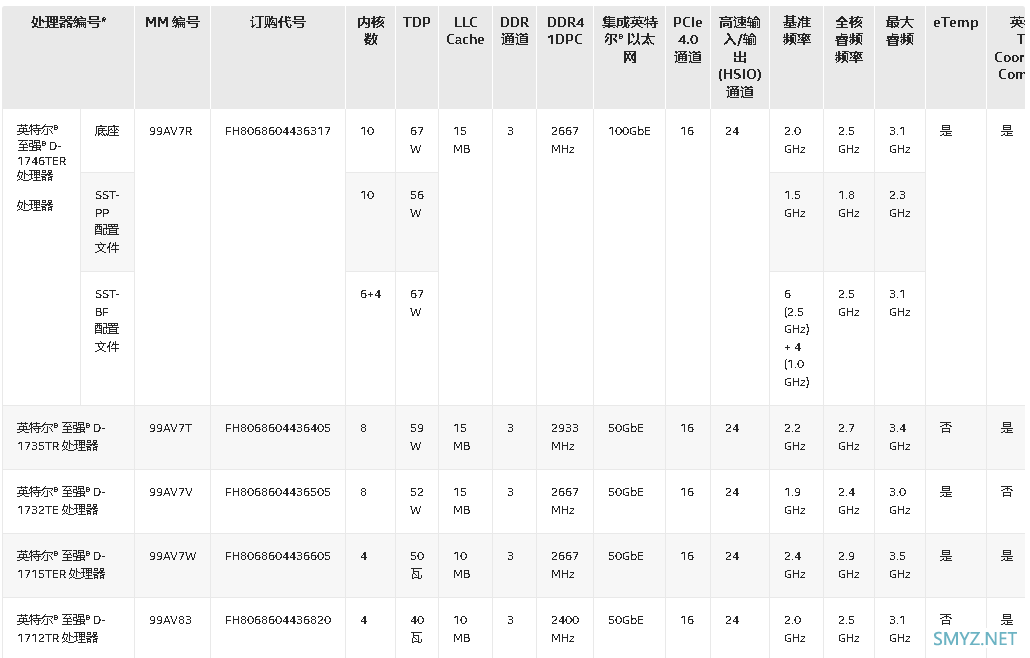Click the 50 瓦 TDP cell
The width and height of the screenshot is (1030, 658).
pyautogui.click(x=416, y=564)
